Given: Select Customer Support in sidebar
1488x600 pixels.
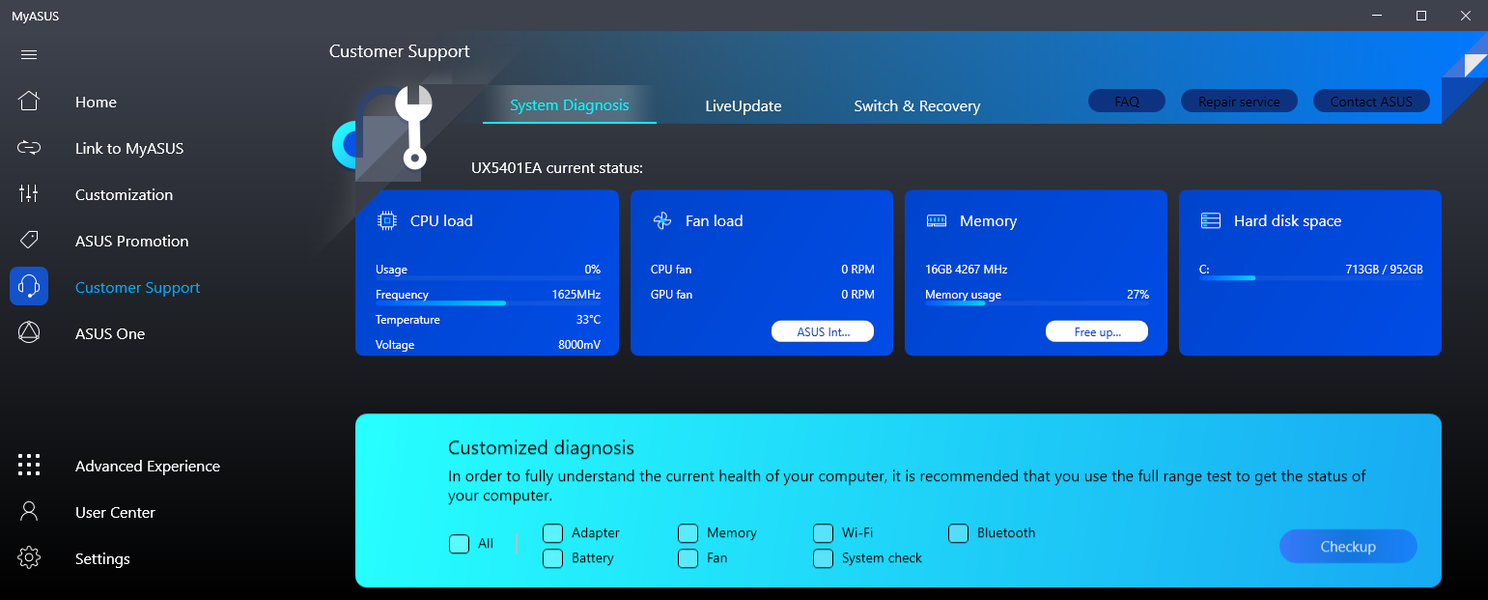Looking at the screenshot, I should point(138,287).
